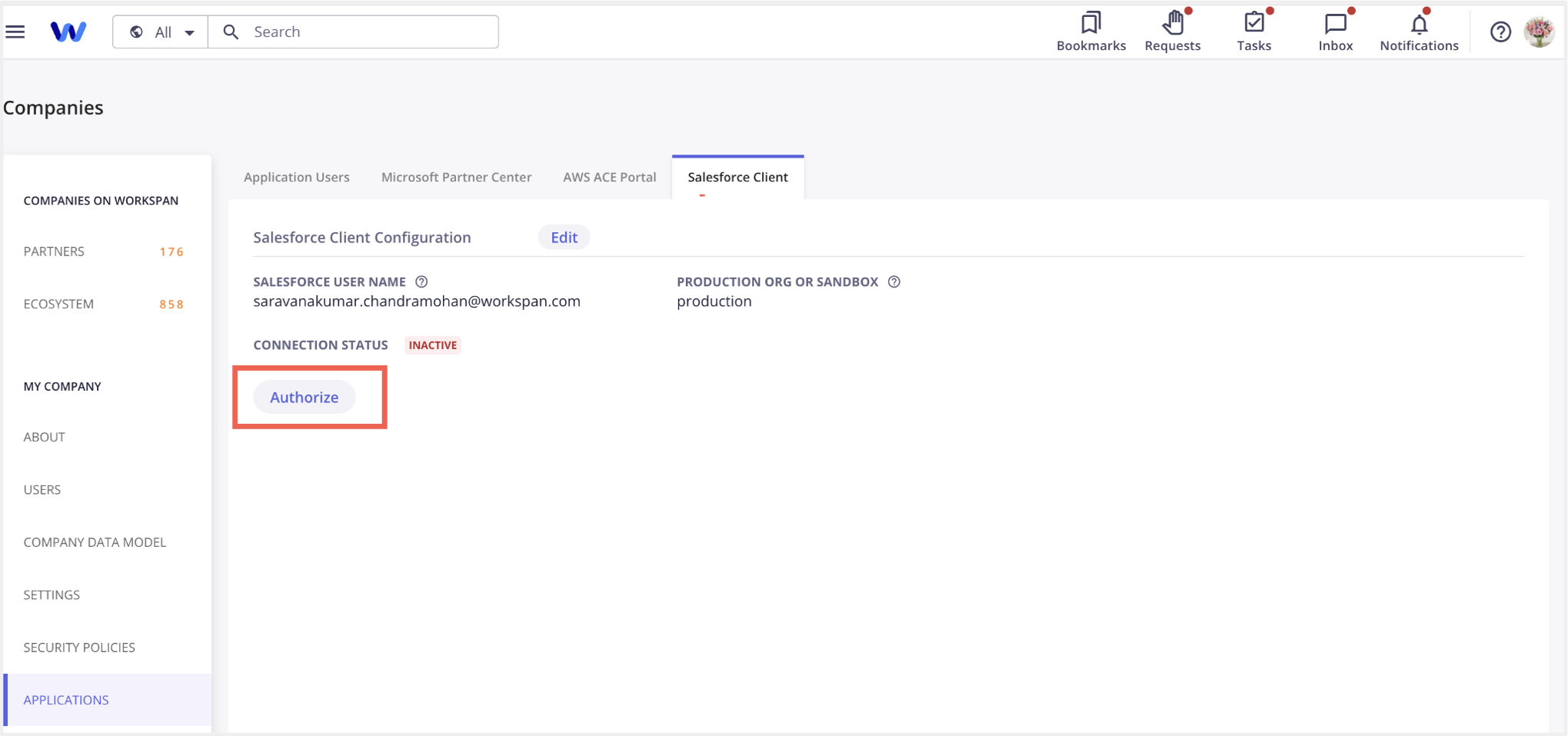Image resolution: width=1568 pixels, height=736 pixels.
Task: Click the Companies page heading
Action: tap(53, 108)
